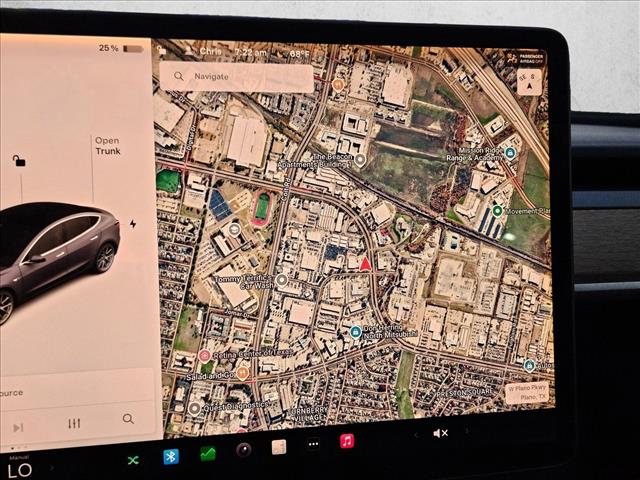Screen dimensions: 640x480
Task: Toggle the door lock padlock icon
Action: coord(19,160)
